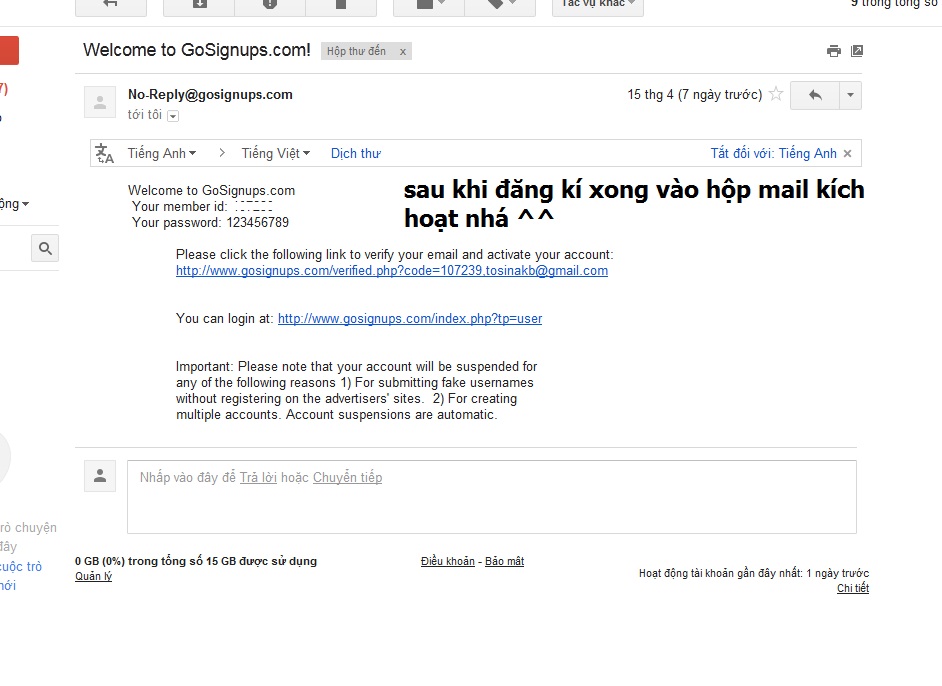Click the magnifier search button in left sidebar
This screenshot has width=942, height=686.
pos(45,248)
